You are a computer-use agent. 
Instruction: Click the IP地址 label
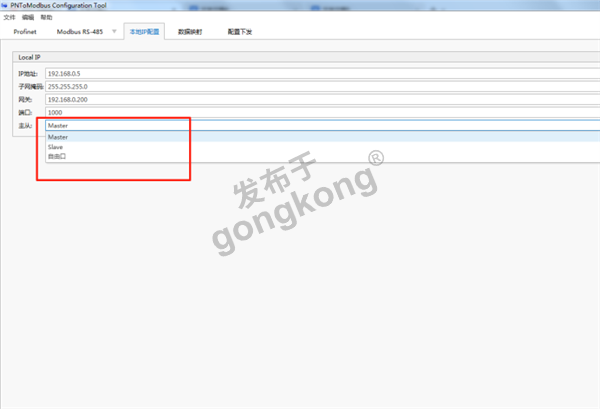pyautogui.click(x=28, y=74)
